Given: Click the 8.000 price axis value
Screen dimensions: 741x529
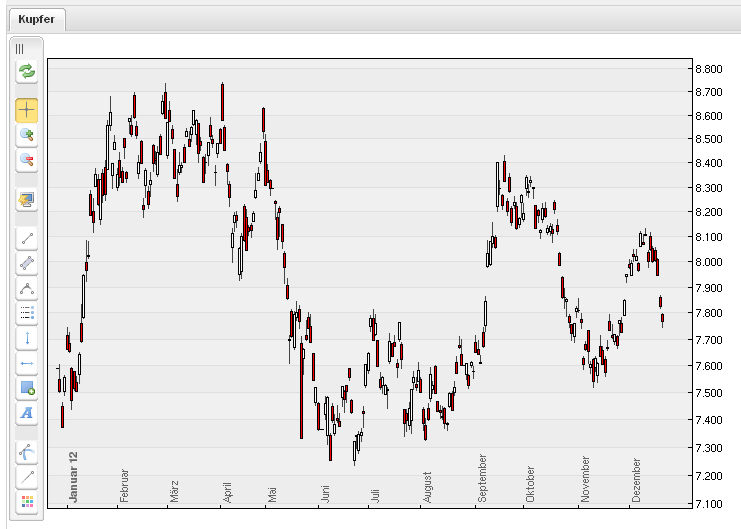Looking at the screenshot, I should point(708,262).
